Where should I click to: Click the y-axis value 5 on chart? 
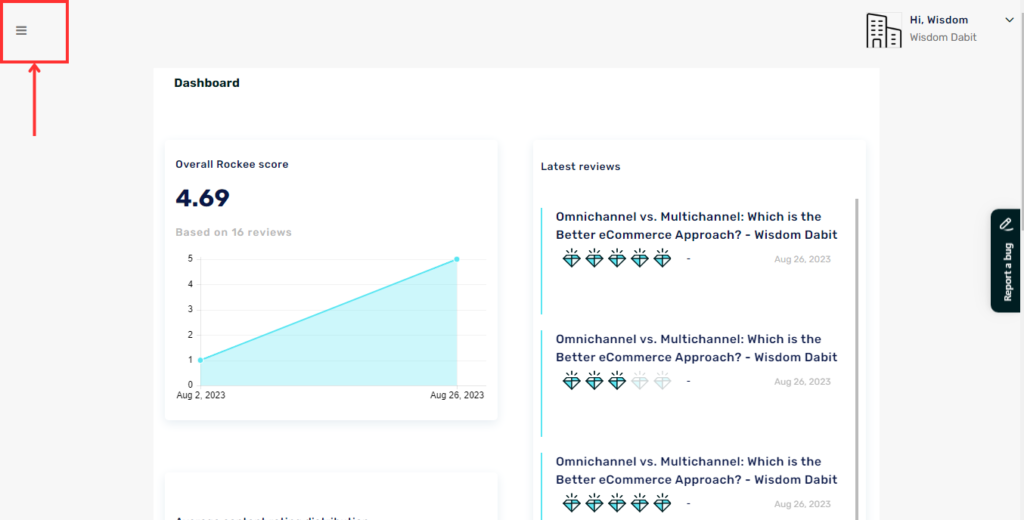[x=190, y=259]
